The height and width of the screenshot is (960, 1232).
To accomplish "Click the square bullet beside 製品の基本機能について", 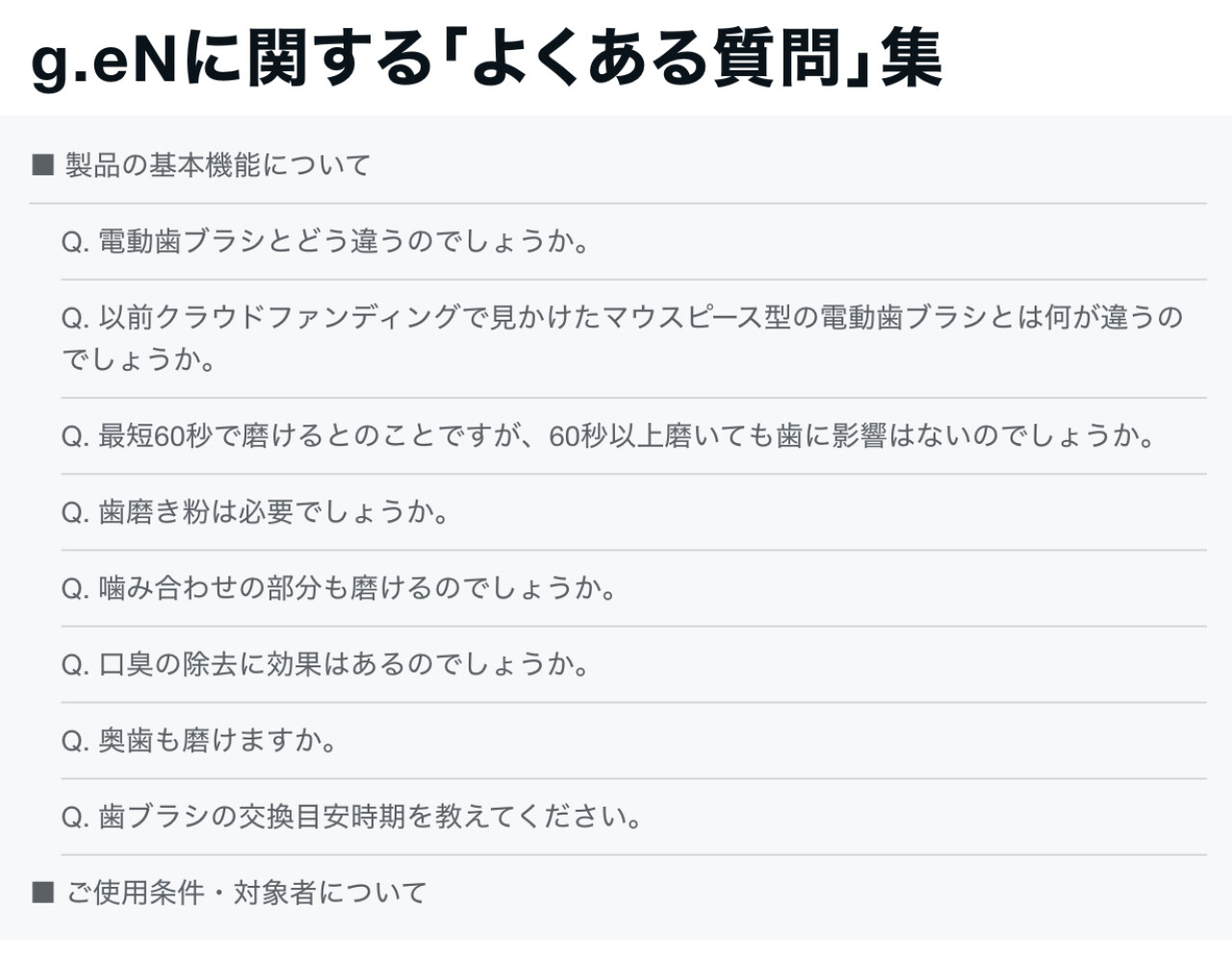I will (42, 166).
